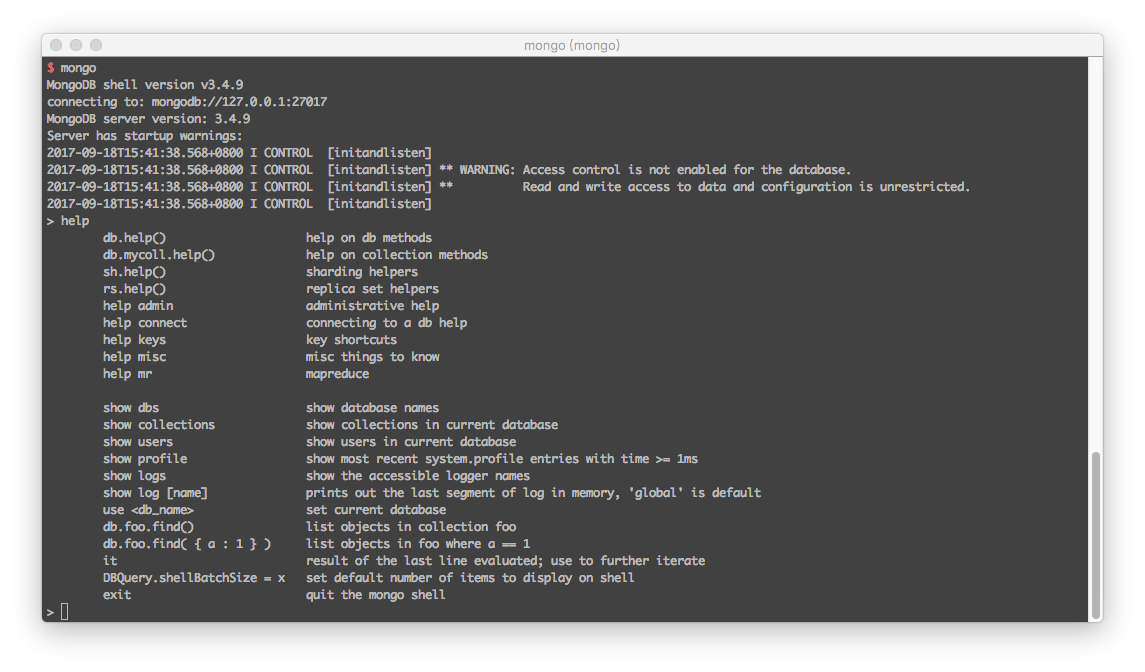Click 'db.mycoll.help()' in help output
1145x672 pixels.
click(159, 254)
